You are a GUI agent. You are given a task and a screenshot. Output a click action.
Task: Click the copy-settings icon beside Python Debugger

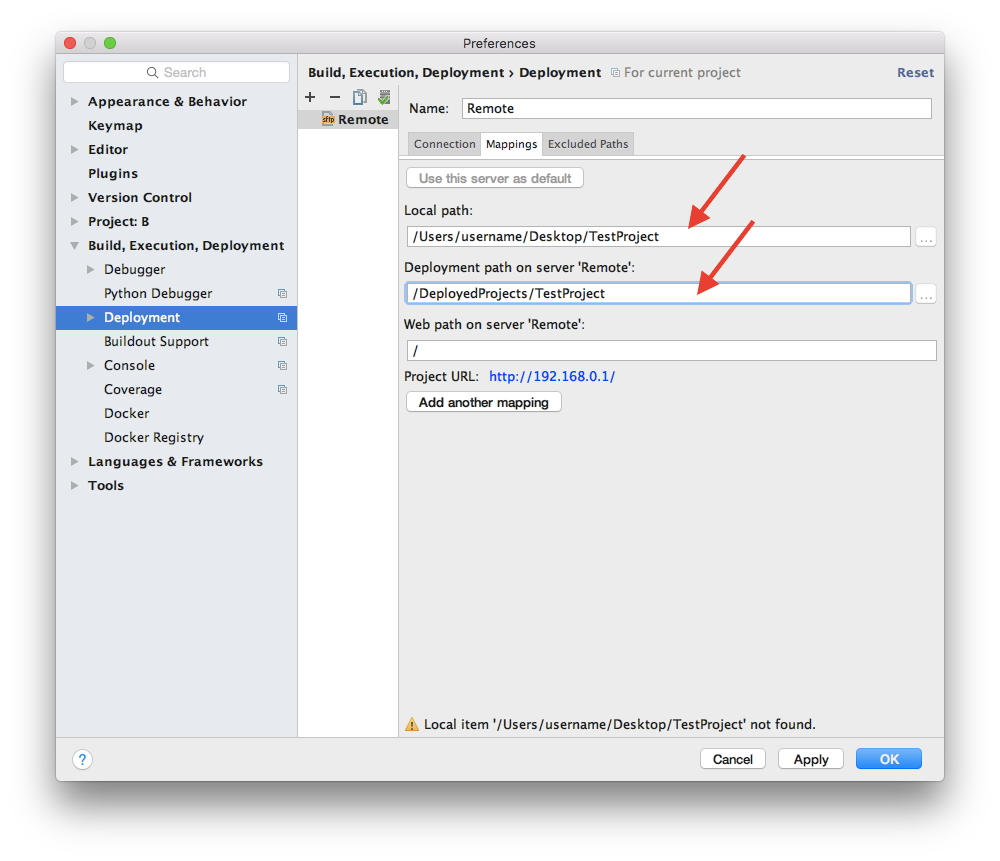282,293
